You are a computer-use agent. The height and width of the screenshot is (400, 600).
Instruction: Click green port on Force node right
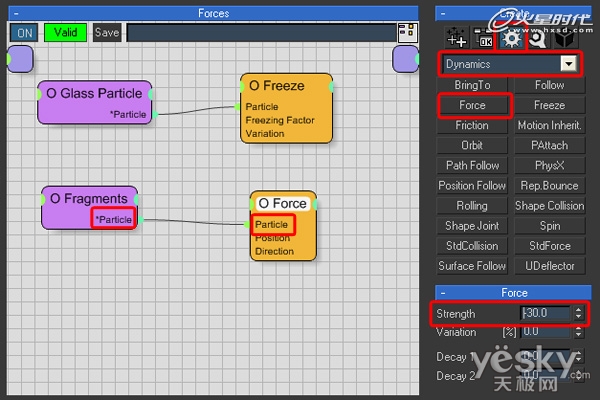tap(315, 204)
